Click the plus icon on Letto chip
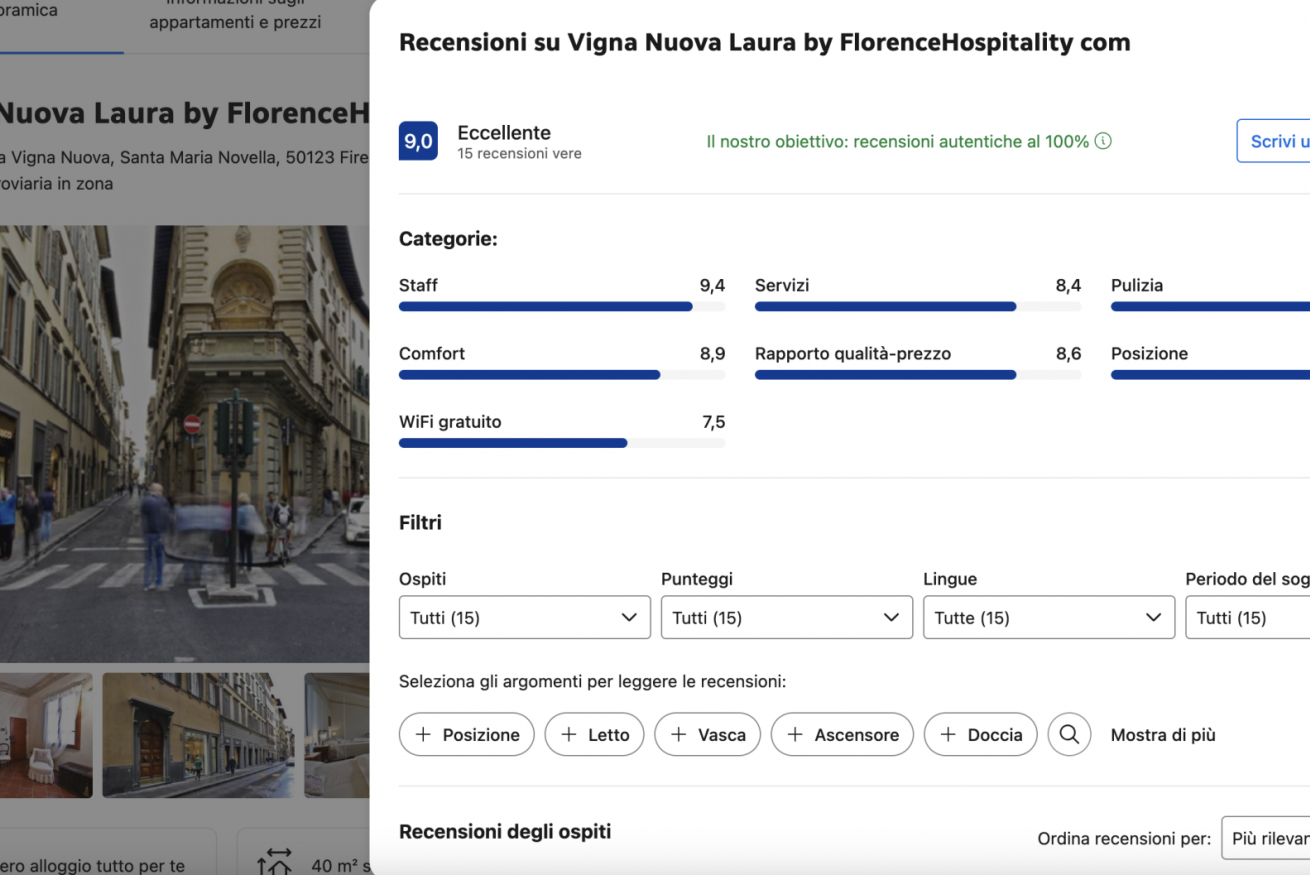The width and height of the screenshot is (1310, 875). (569, 735)
